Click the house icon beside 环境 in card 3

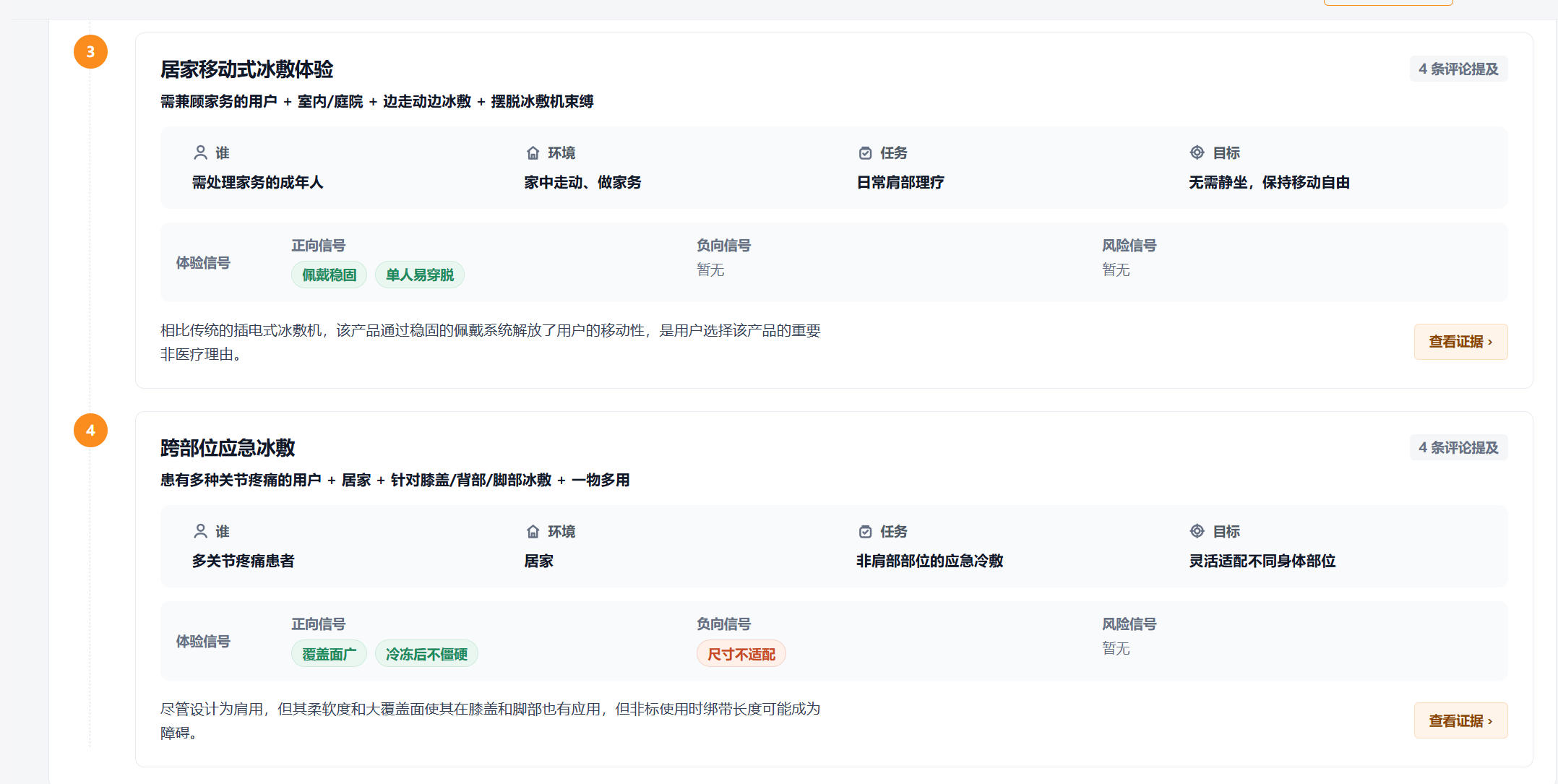click(533, 152)
